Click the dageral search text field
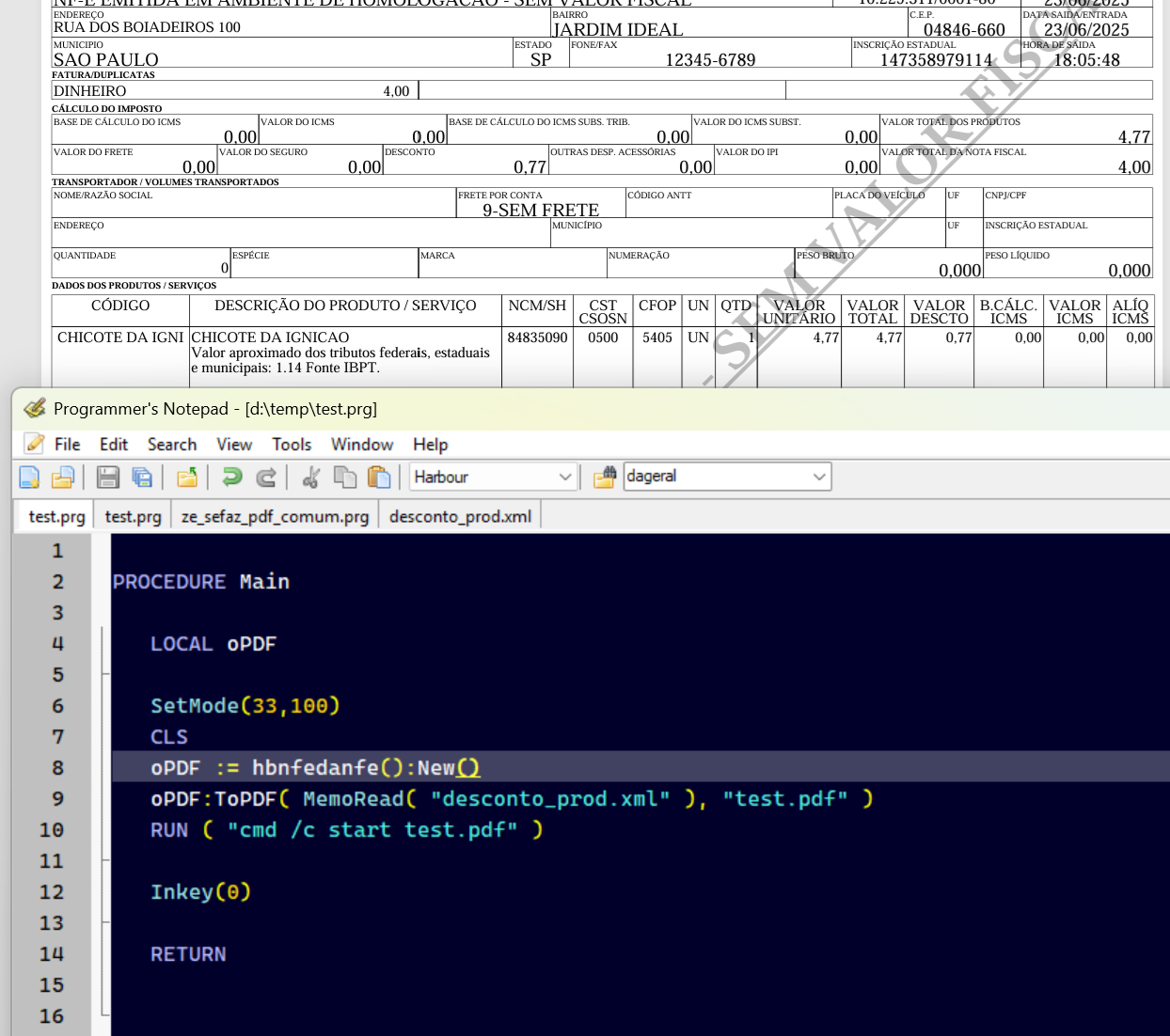 click(x=715, y=477)
